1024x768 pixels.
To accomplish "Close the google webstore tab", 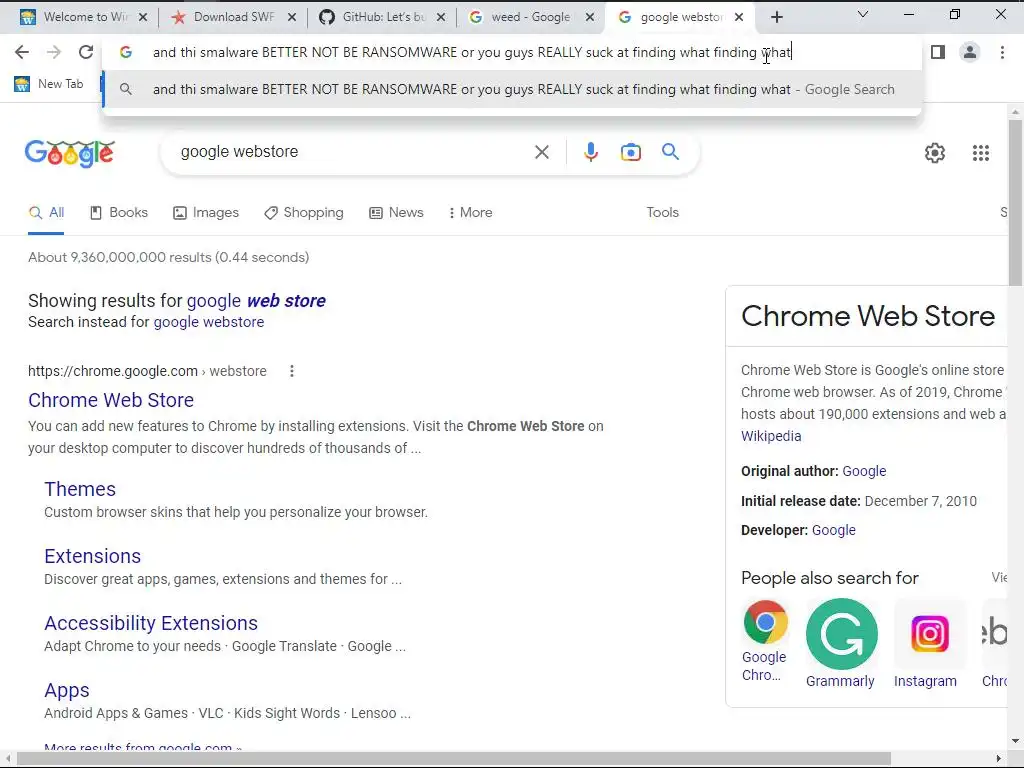I will tap(739, 18).
